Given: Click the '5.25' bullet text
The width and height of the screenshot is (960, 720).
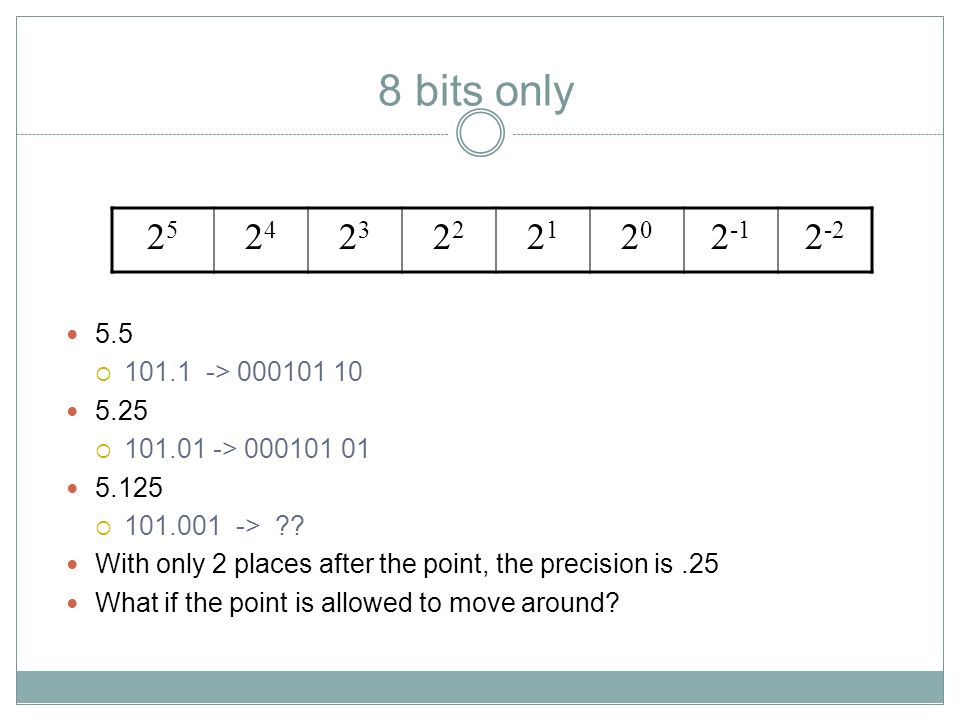Looking at the screenshot, I should (121, 411).
